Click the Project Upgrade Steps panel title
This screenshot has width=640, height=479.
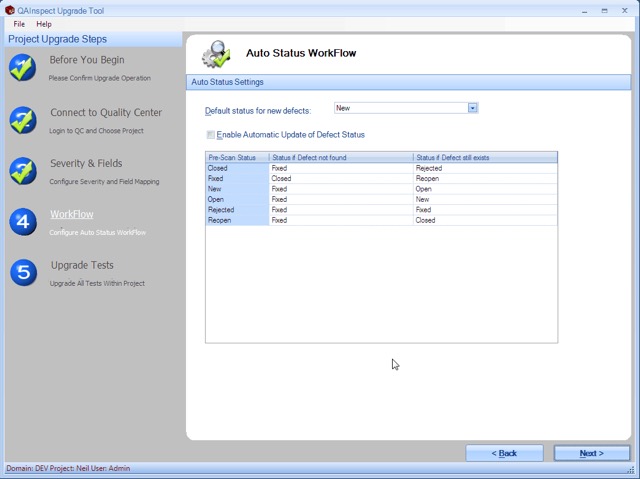(58, 39)
